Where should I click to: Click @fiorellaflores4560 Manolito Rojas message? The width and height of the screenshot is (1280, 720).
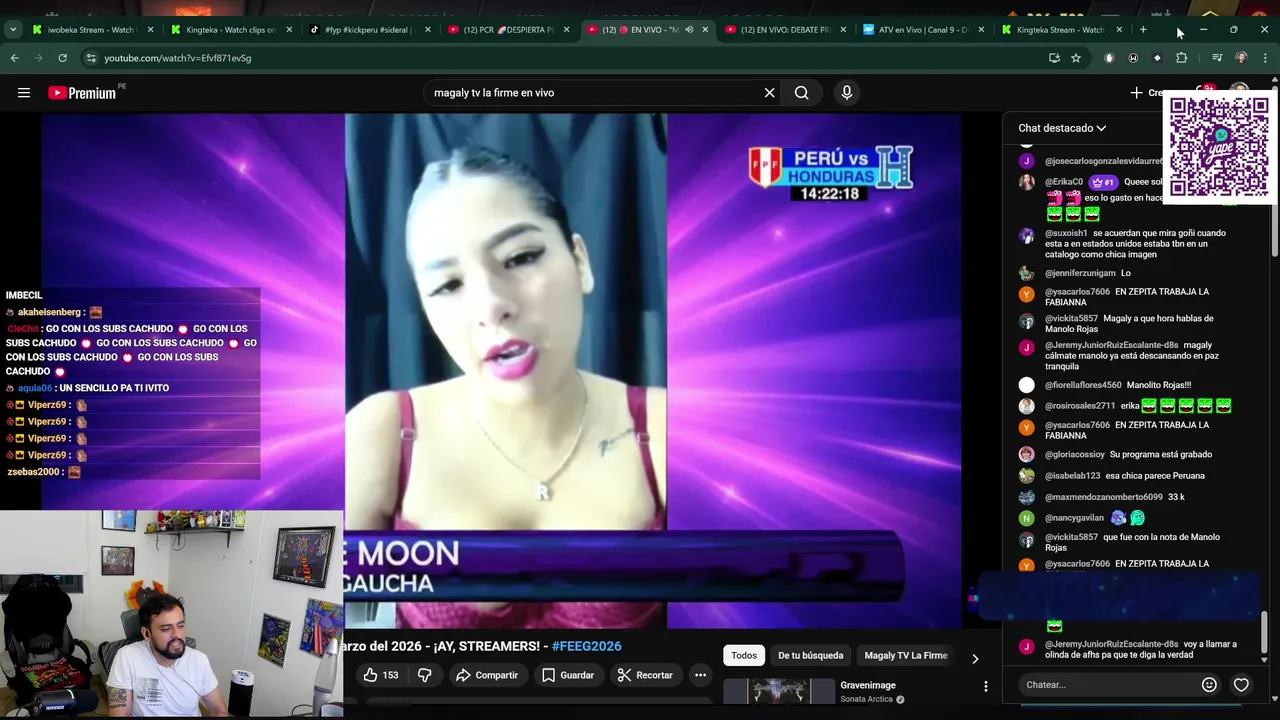click(x=1105, y=385)
